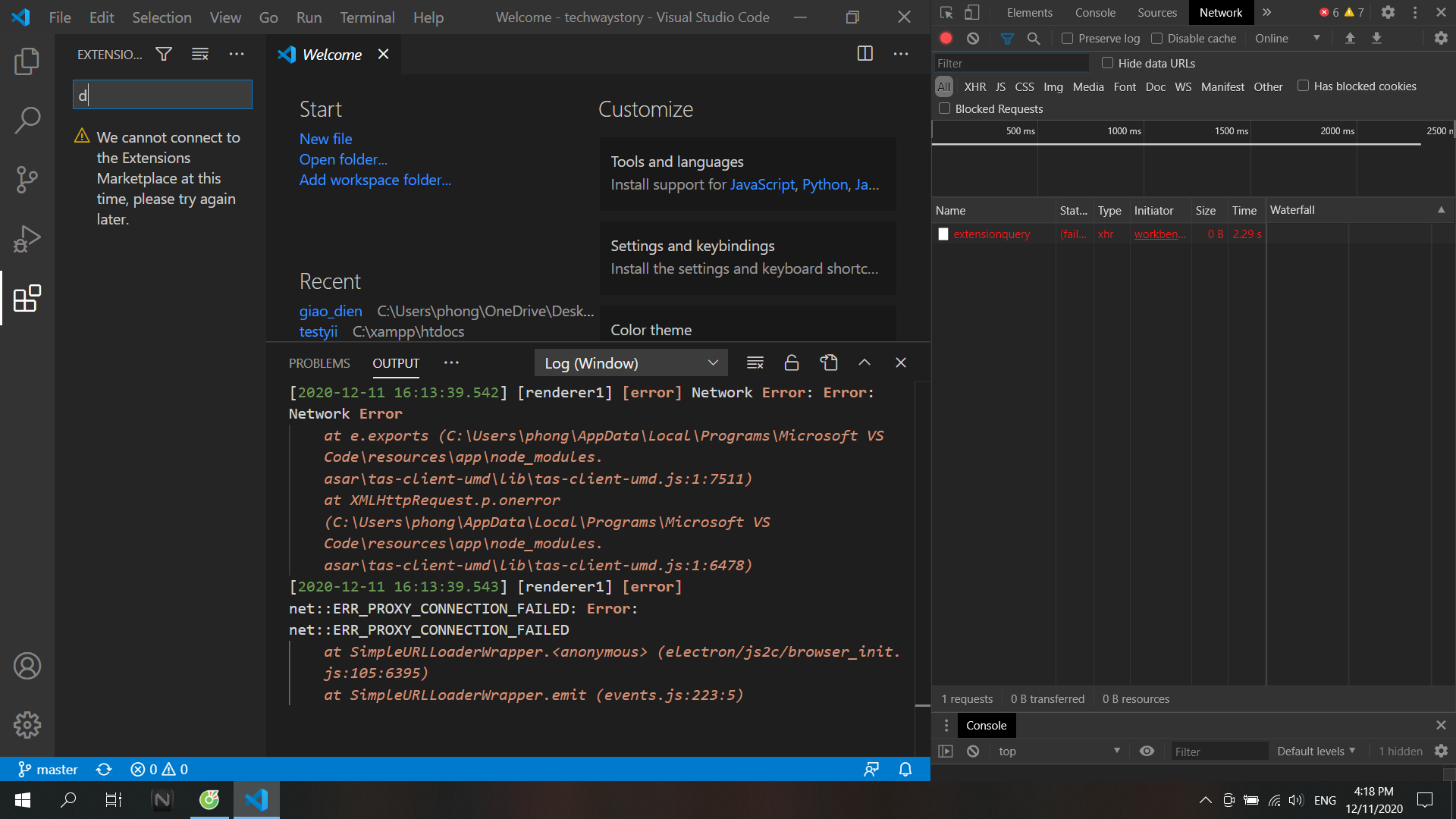Open recent folder giao_dien

coord(330,311)
